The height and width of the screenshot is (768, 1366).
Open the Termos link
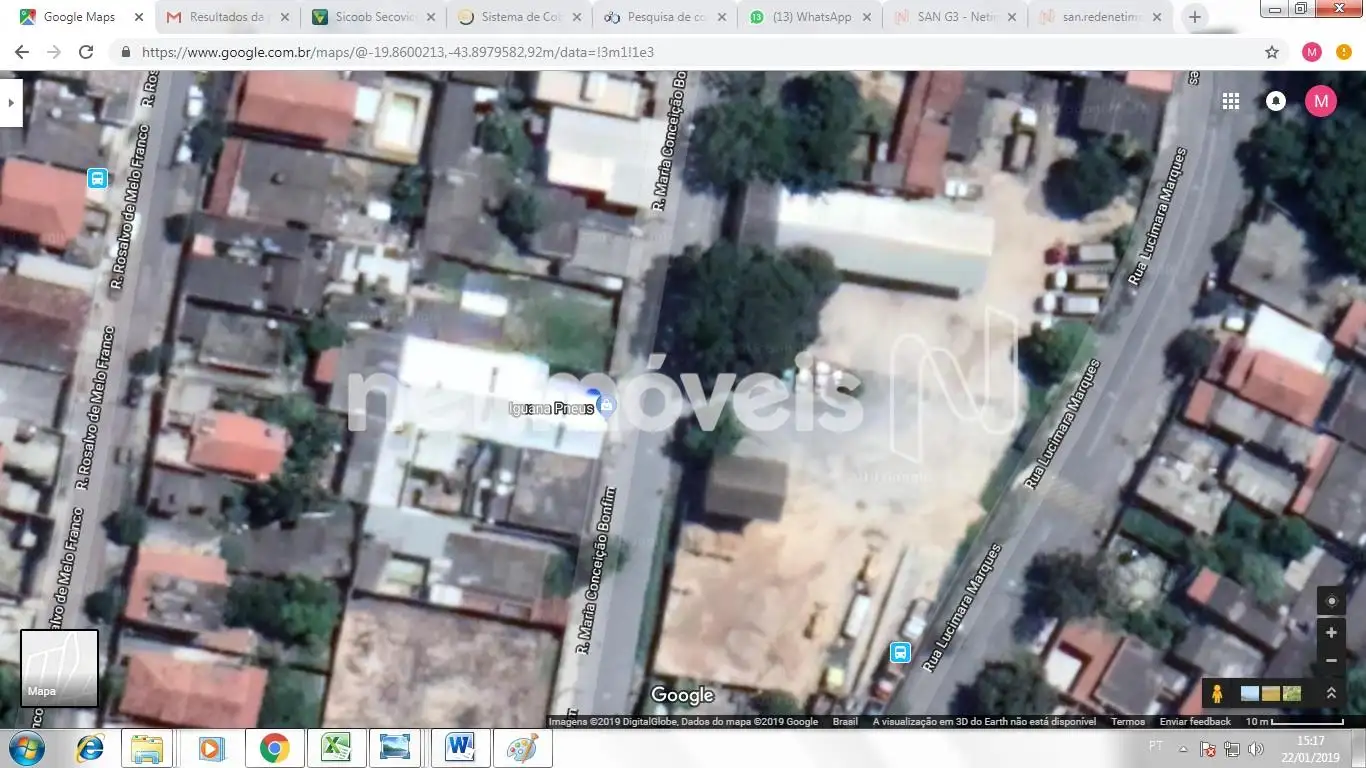click(1128, 722)
